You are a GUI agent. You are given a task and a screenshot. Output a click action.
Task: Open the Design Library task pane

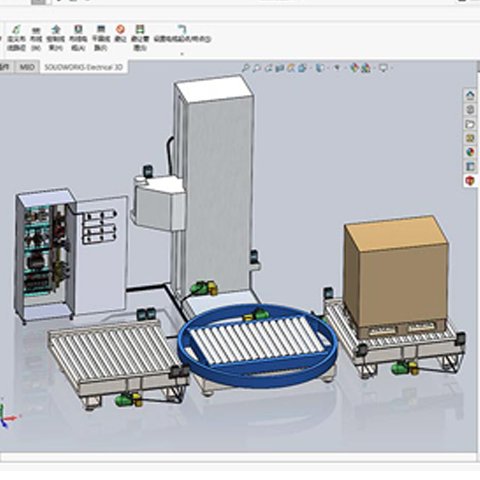pyautogui.click(x=470, y=110)
